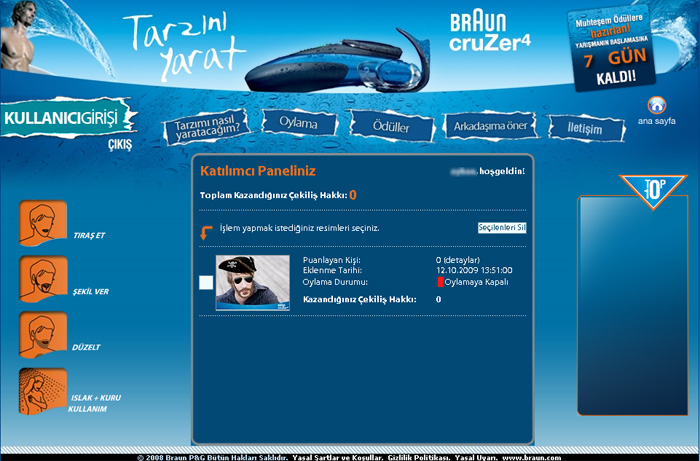Open the Düzelt trimming icon
Image resolution: width=700 pixels, height=461 pixels.
coord(43,335)
